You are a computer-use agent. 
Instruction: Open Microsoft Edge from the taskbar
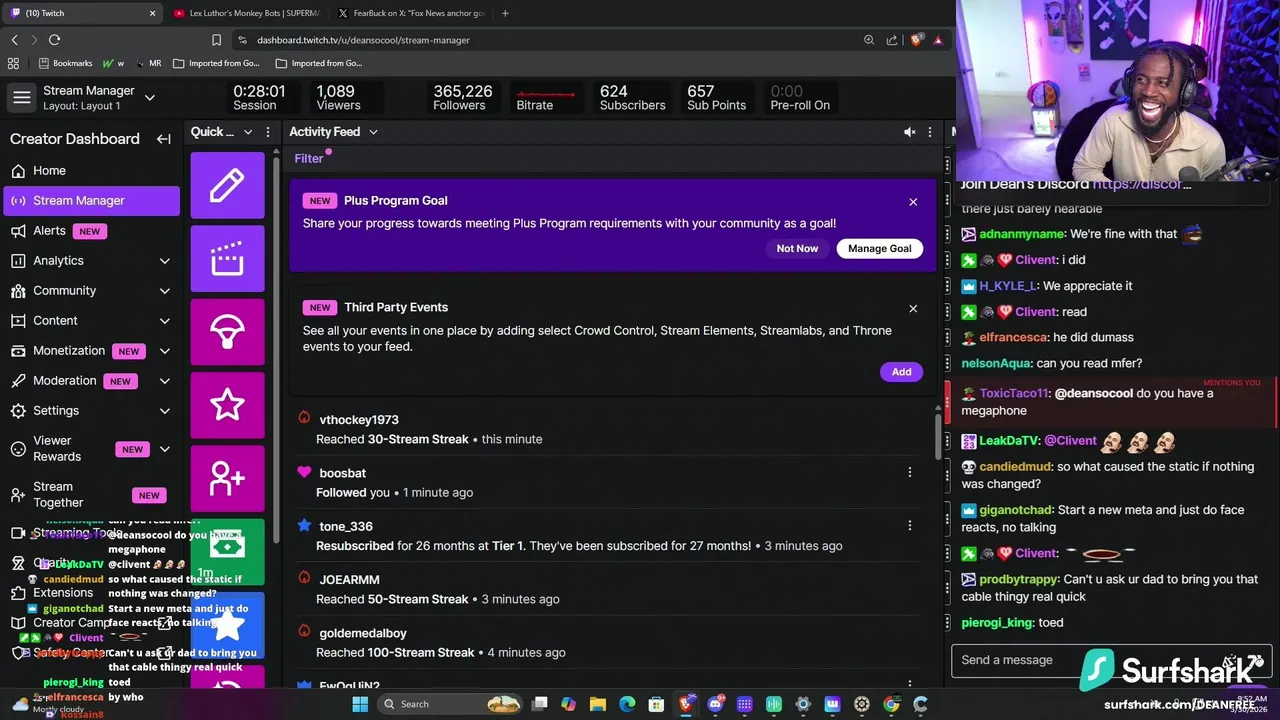tap(627, 704)
